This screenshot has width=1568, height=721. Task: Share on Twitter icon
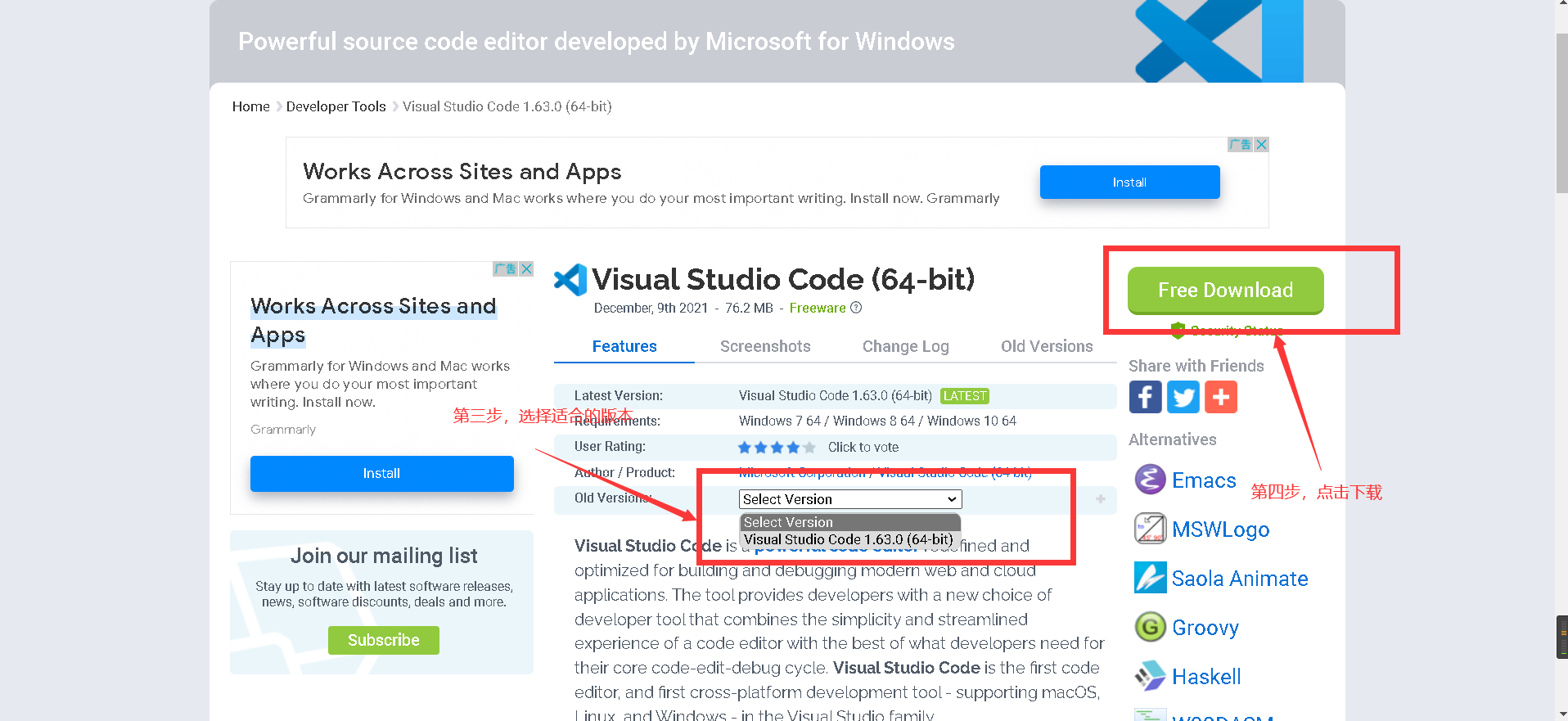point(1183,397)
